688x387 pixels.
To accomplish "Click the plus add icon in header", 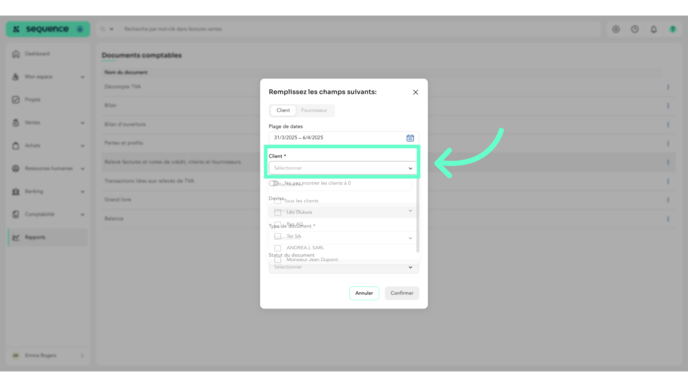I will [x=616, y=29].
